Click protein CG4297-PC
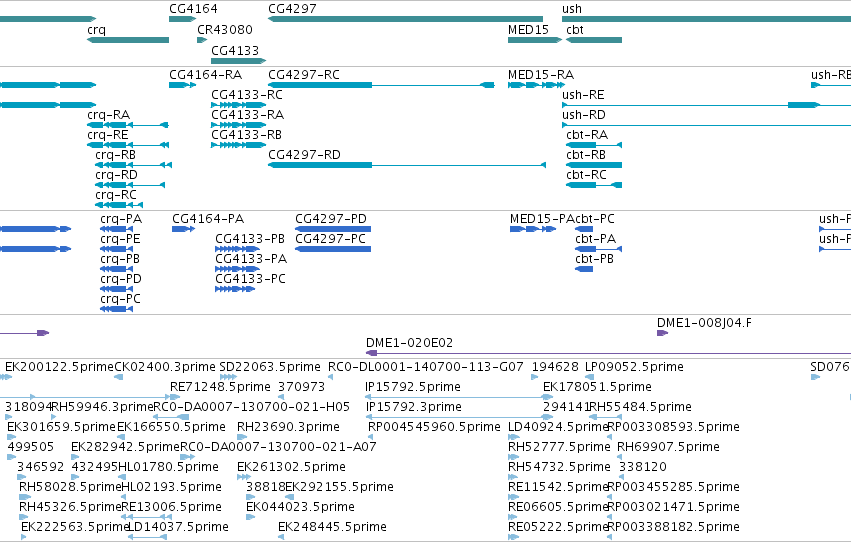This screenshot has width=851, height=542. [x=331, y=239]
